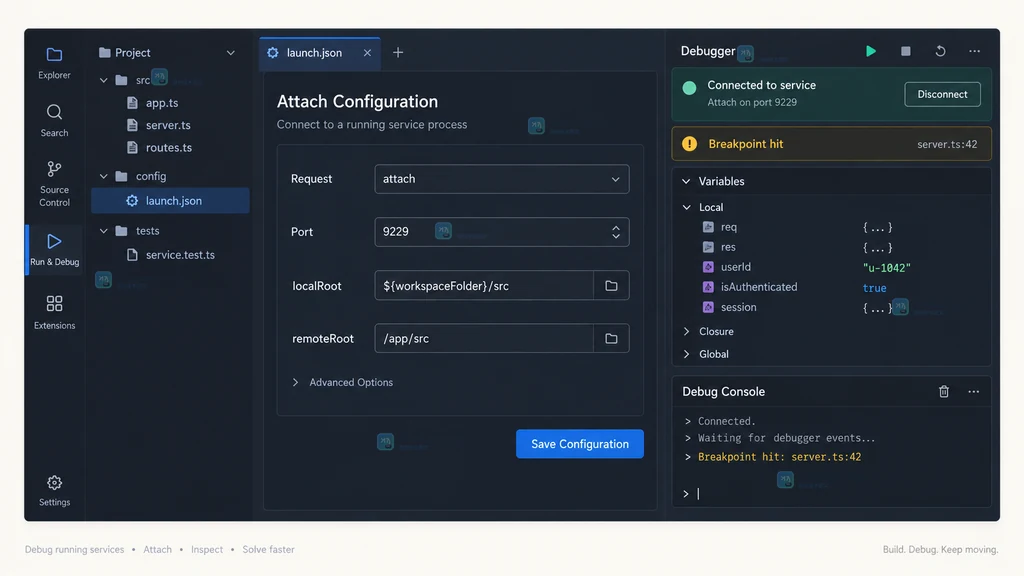Click the Disconnect button

(942, 94)
